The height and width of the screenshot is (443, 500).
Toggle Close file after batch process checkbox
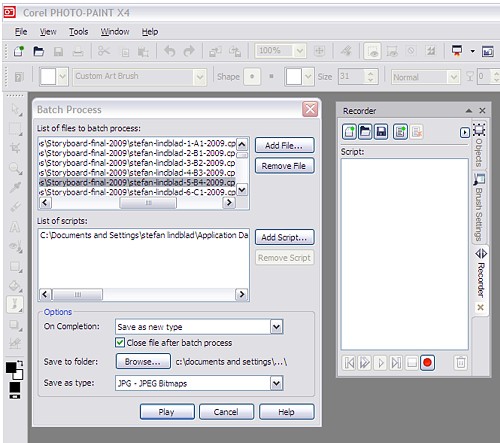(x=120, y=342)
